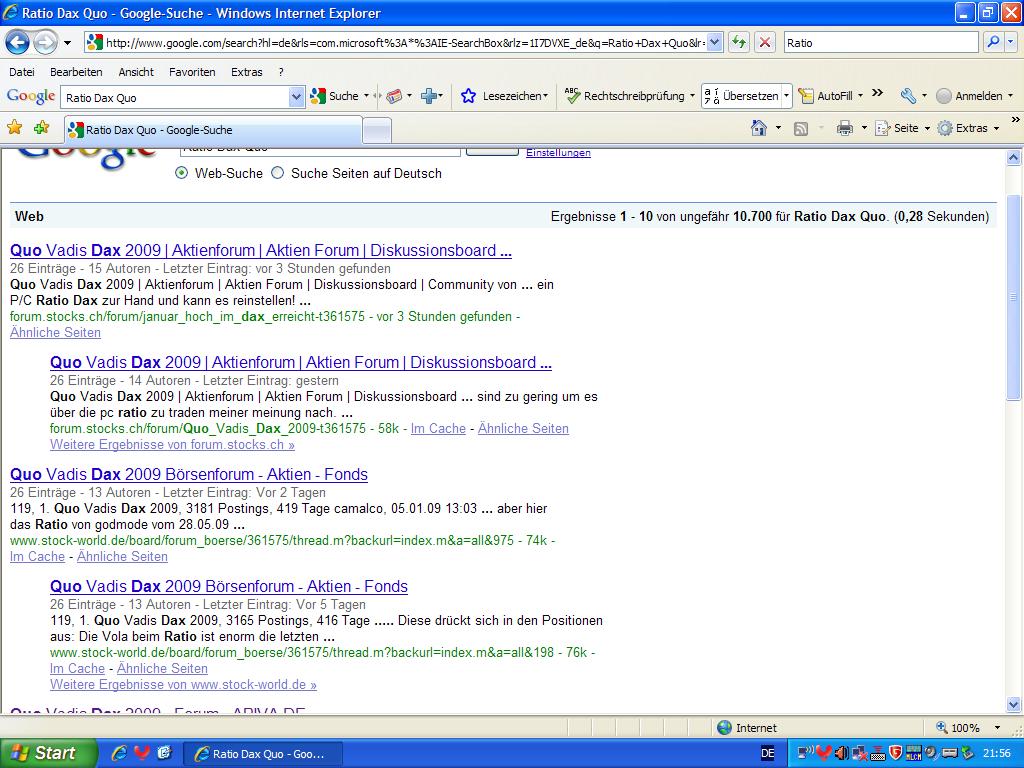Image resolution: width=1024 pixels, height=768 pixels.
Task: Click the taskbar 'Ratio Dax Quo - Goo...' window button
Action: coord(262,754)
